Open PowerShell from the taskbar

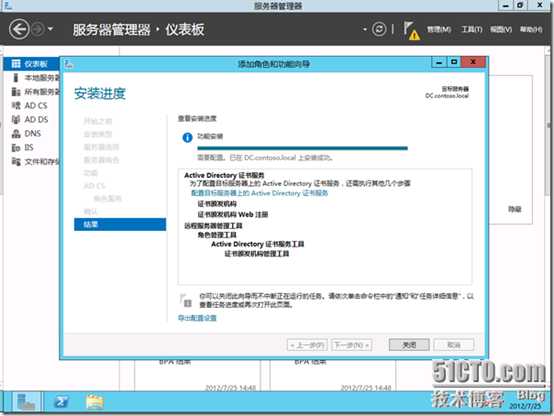(x=61, y=402)
